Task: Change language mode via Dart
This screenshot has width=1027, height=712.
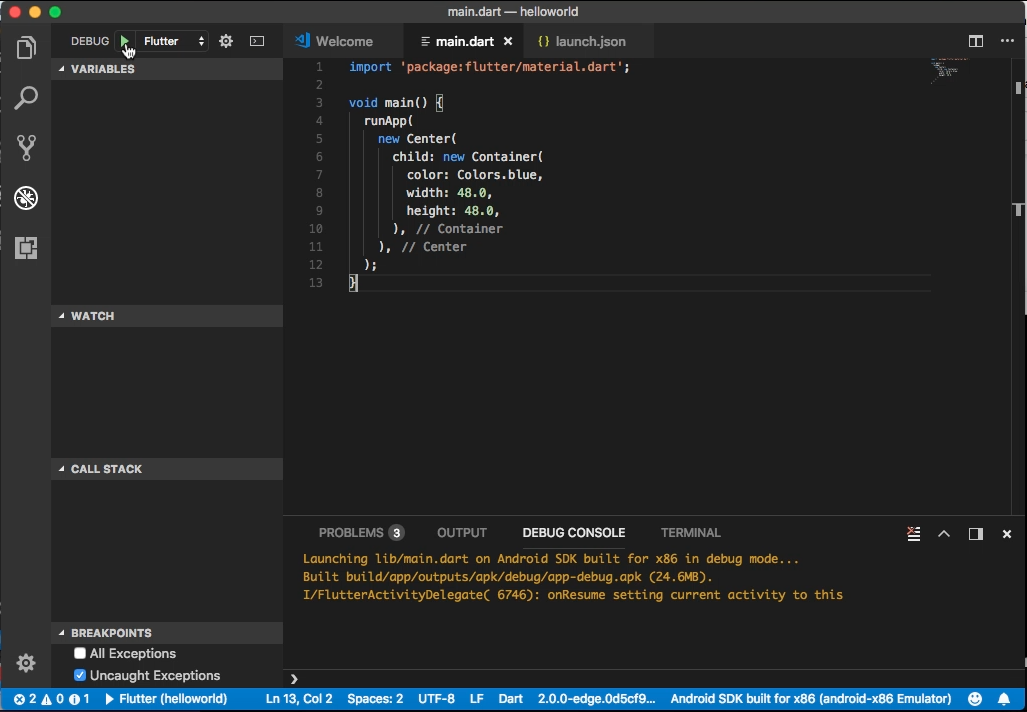Action: (510, 699)
